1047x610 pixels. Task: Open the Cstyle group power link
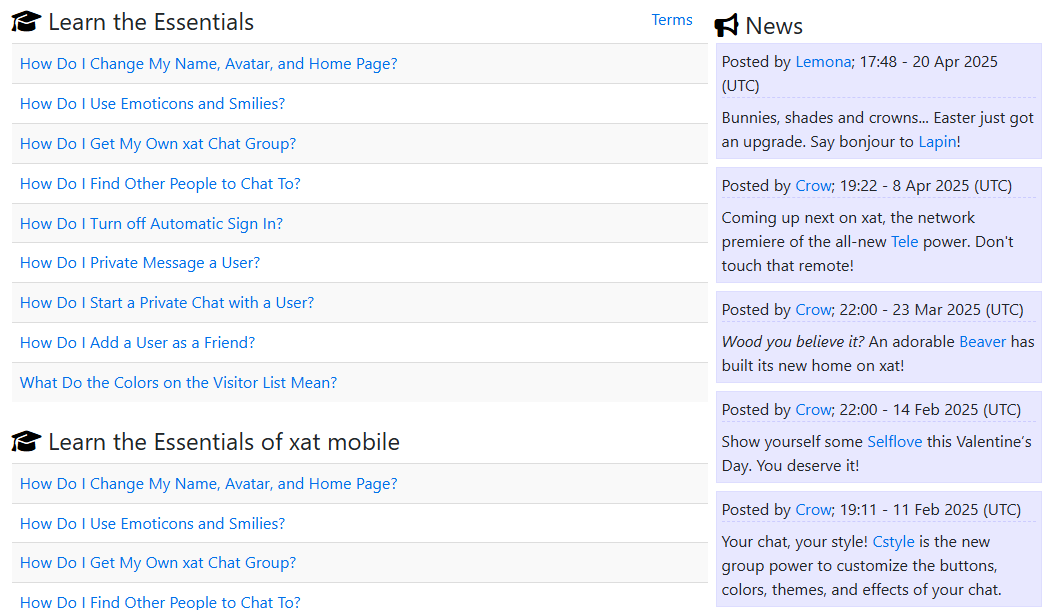(893, 541)
